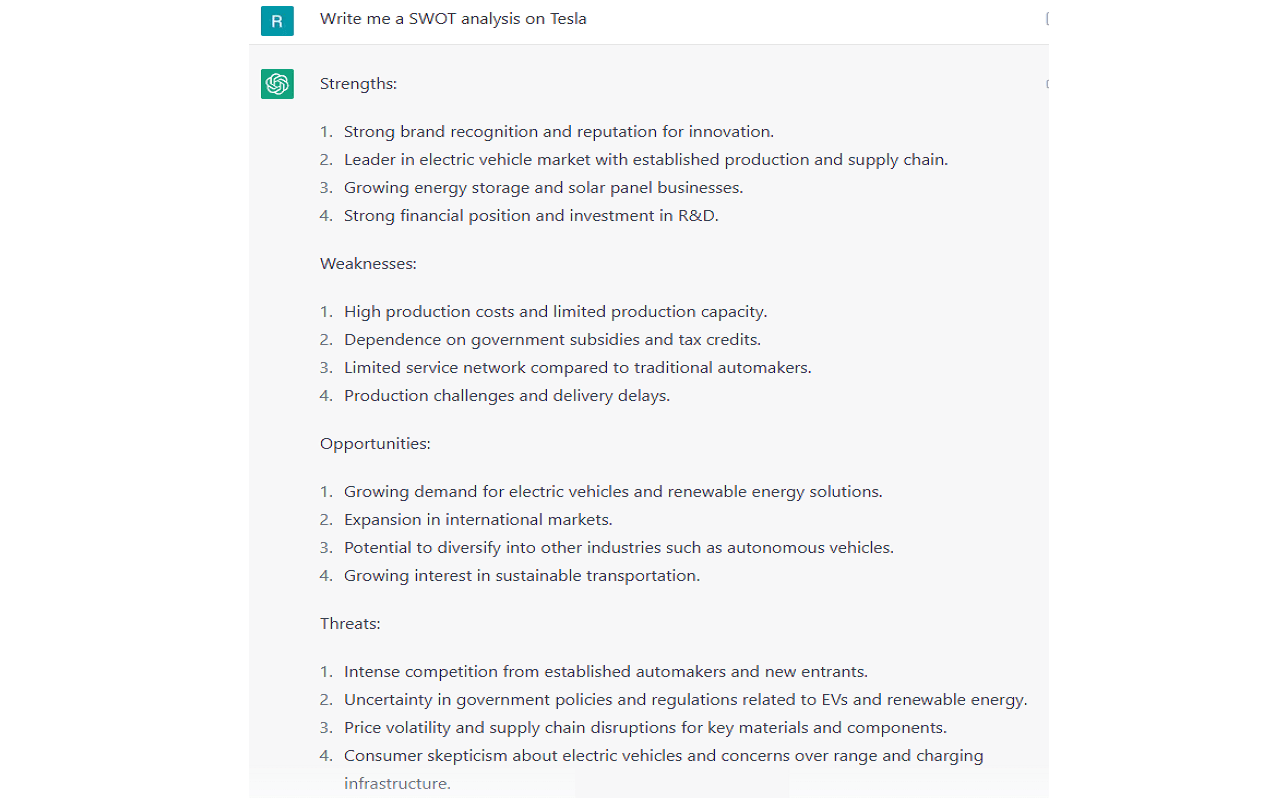Click the line about strong financial position
This screenshot has height=798, width=1277.
tap(531, 216)
